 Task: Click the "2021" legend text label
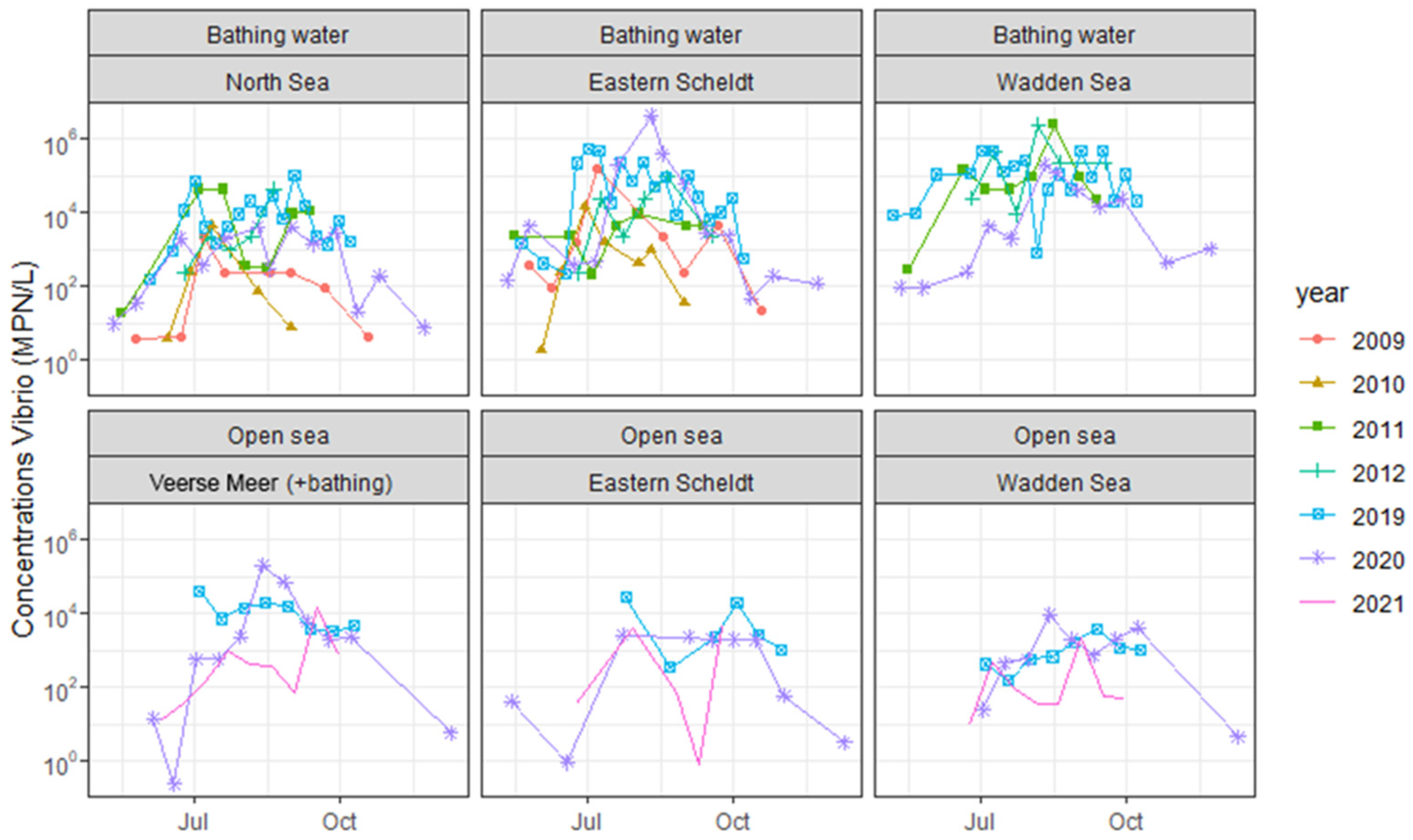click(x=1378, y=604)
